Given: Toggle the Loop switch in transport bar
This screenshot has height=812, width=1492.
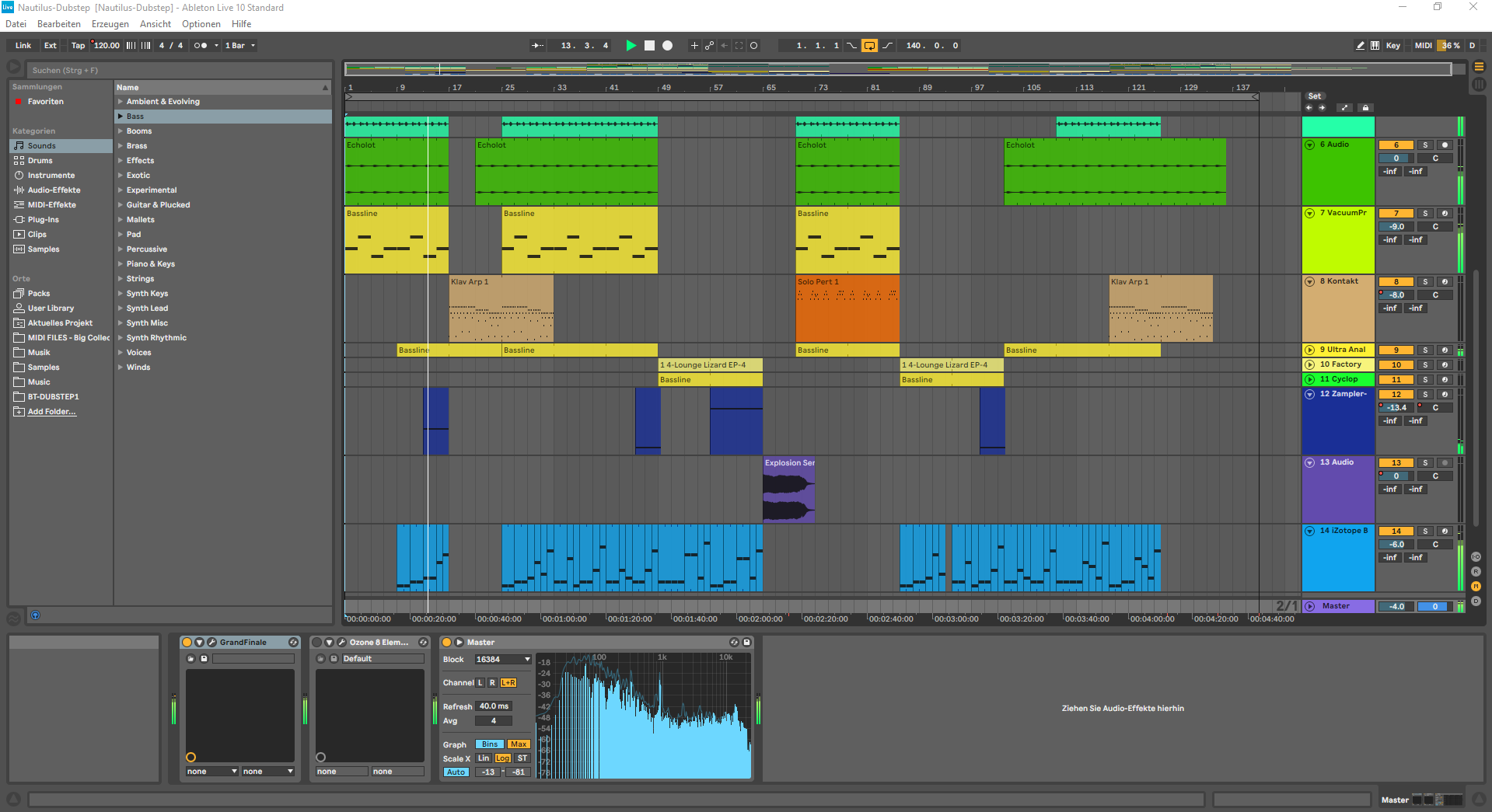Looking at the screenshot, I should coord(869,46).
